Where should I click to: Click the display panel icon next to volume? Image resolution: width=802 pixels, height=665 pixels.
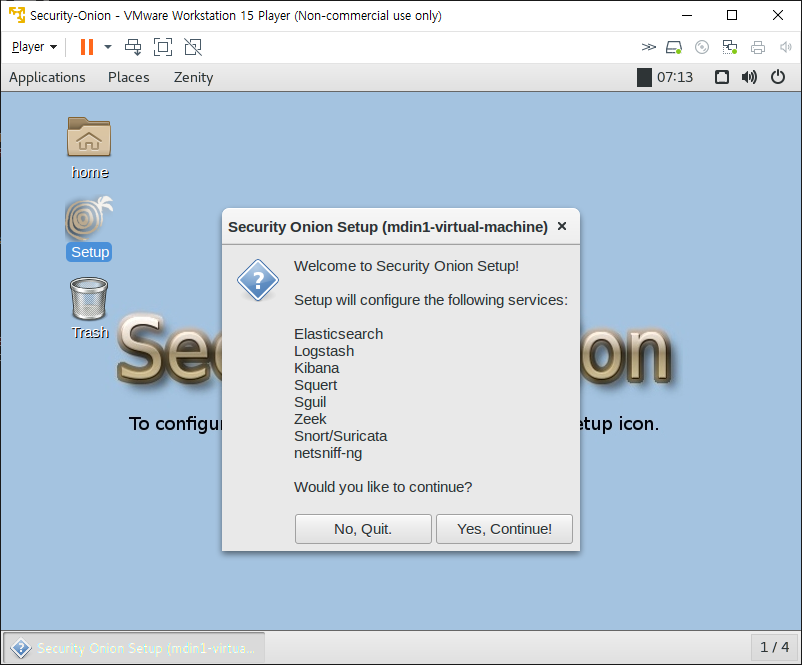[x=722, y=77]
